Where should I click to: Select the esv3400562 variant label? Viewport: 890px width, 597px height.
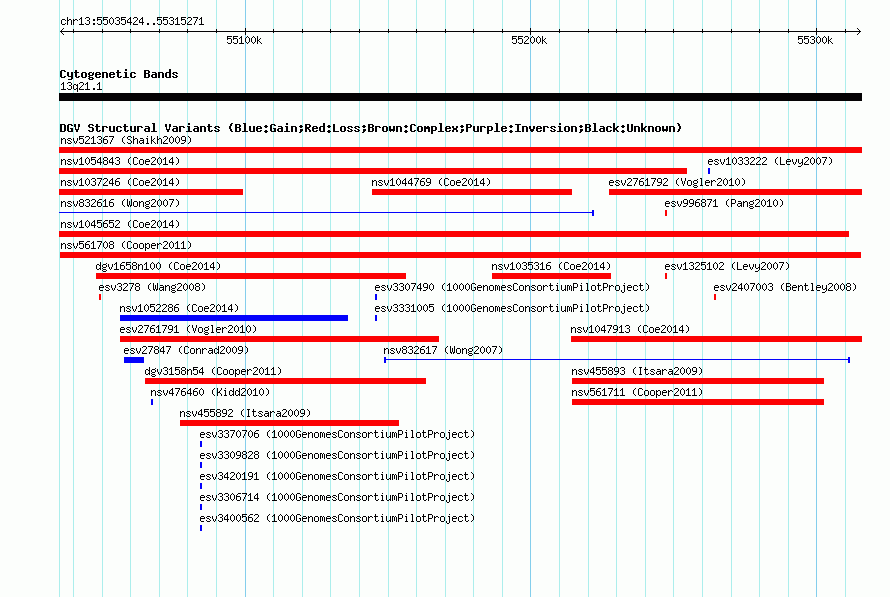coord(337,518)
